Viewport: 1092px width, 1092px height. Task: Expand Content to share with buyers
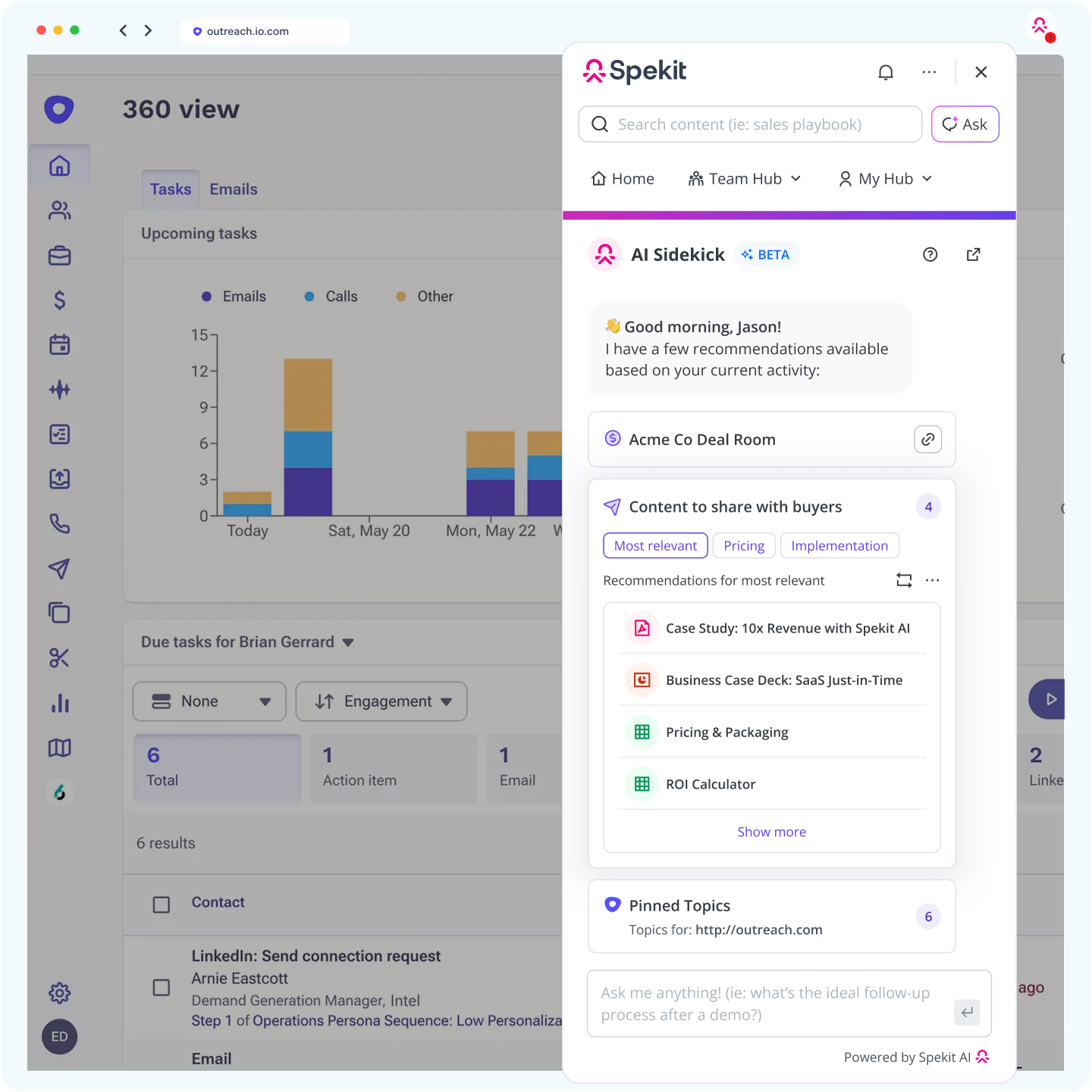(x=772, y=507)
